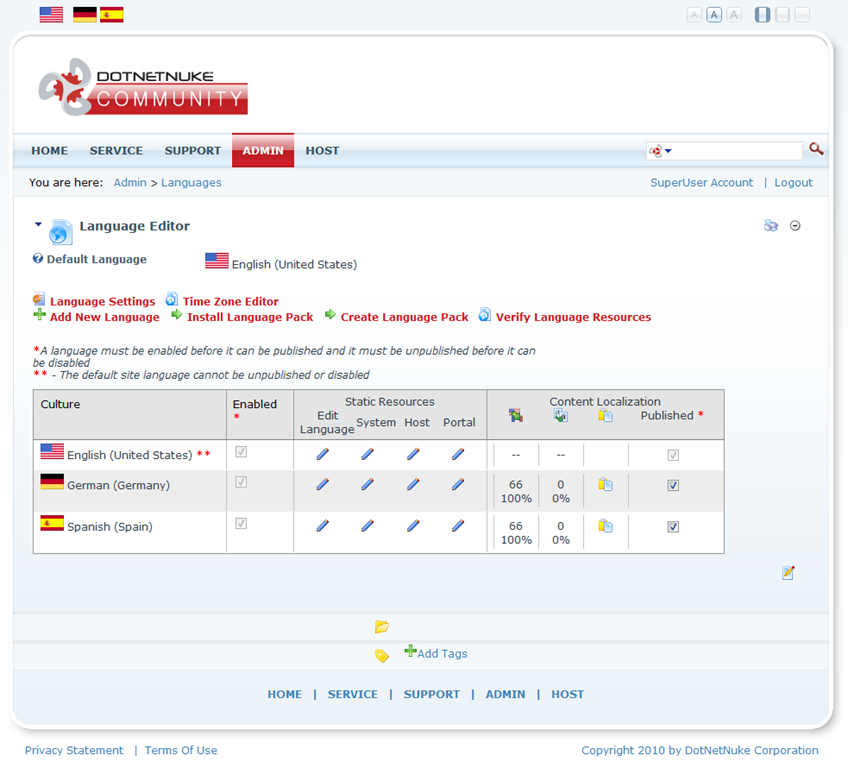Select the ADMIN tab in top navigation

pyautogui.click(x=263, y=150)
